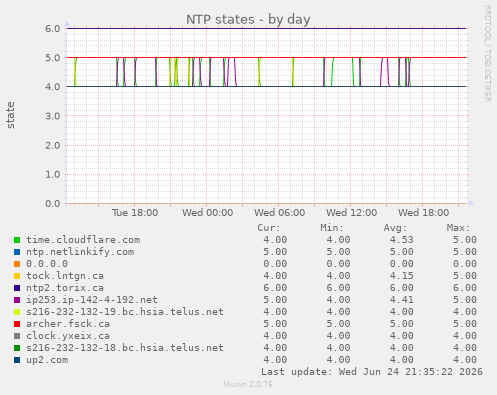Screen dimensions: 497x395
Task: Click the 1.0 y-axis tick label
Action: coord(53,174)
